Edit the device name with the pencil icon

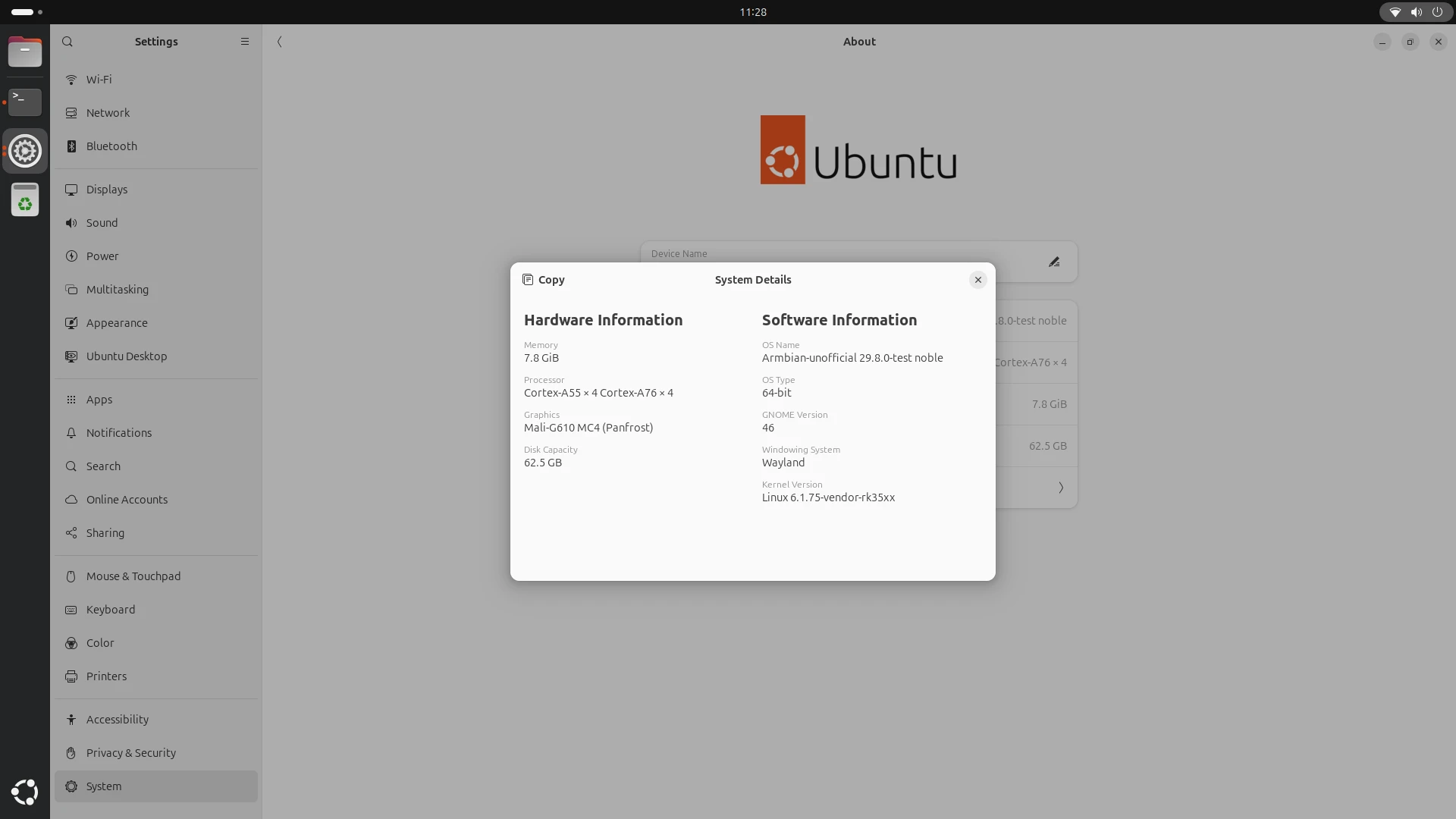[1054, 262]
